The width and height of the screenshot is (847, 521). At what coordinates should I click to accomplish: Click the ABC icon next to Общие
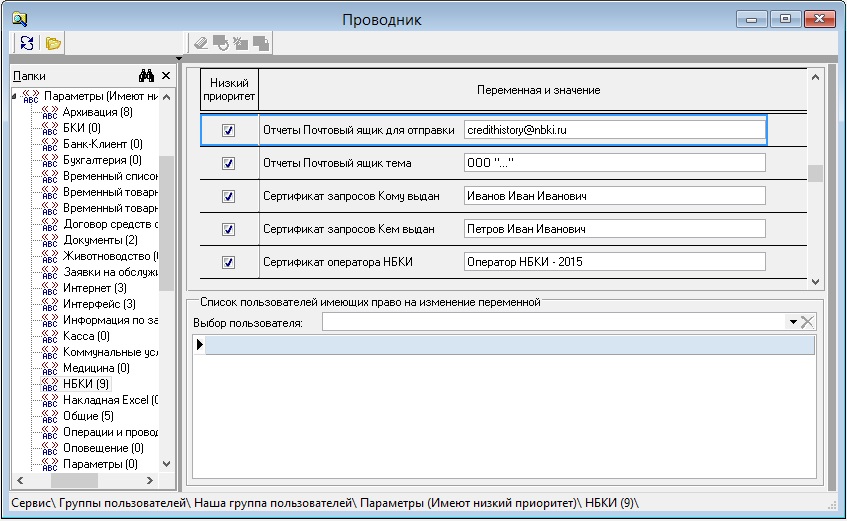50,417
